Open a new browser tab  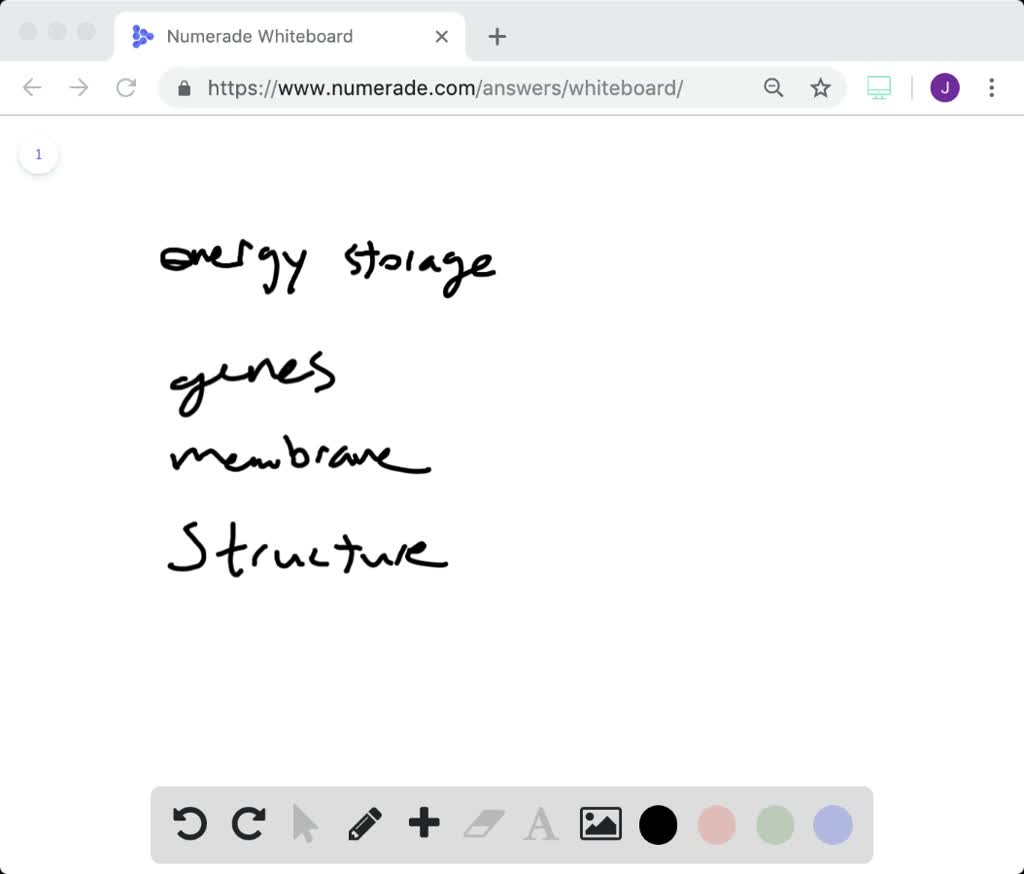tap(497, 36)
